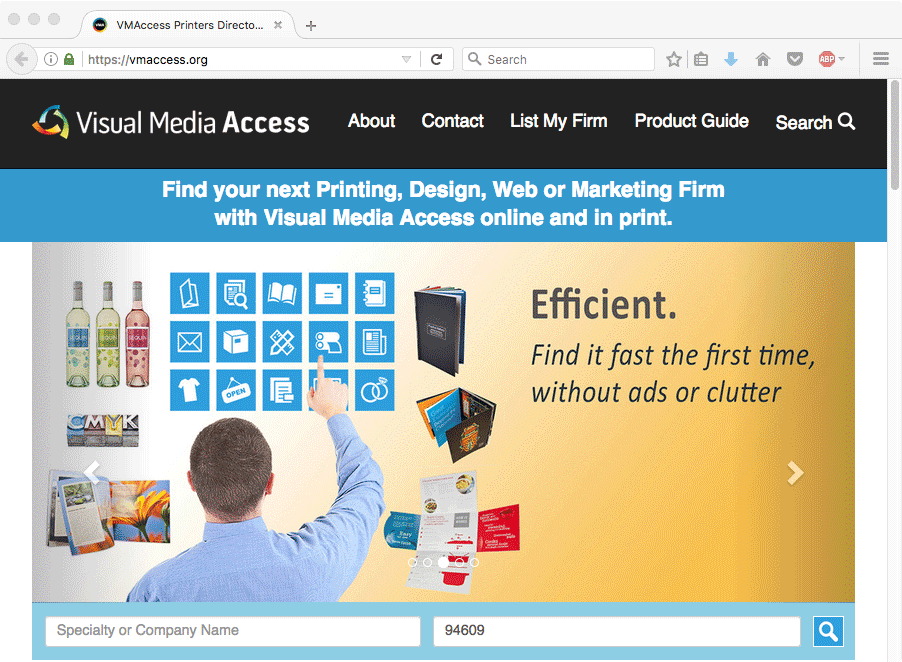Go to List My Firm
Screen dimensions: 902x662
coord(559,121)
